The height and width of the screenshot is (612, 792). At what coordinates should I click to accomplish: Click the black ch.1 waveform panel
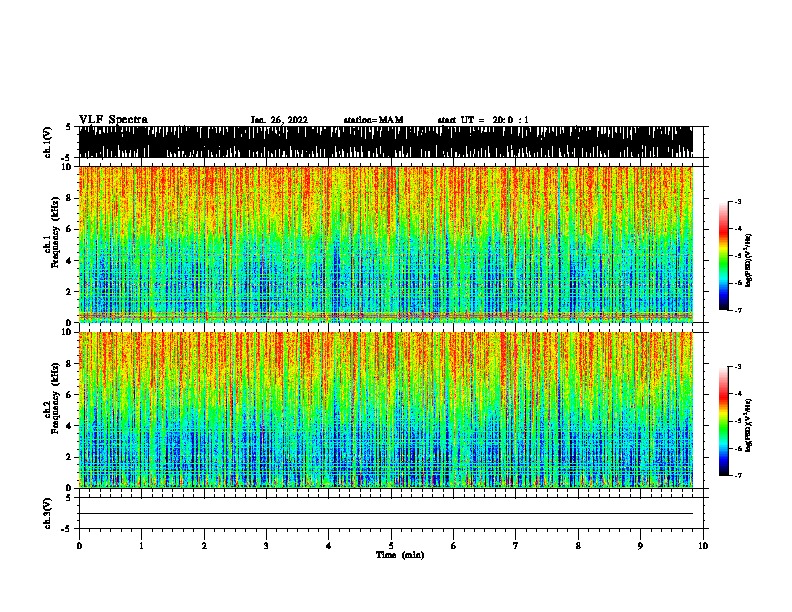click(x=386, y=142)
